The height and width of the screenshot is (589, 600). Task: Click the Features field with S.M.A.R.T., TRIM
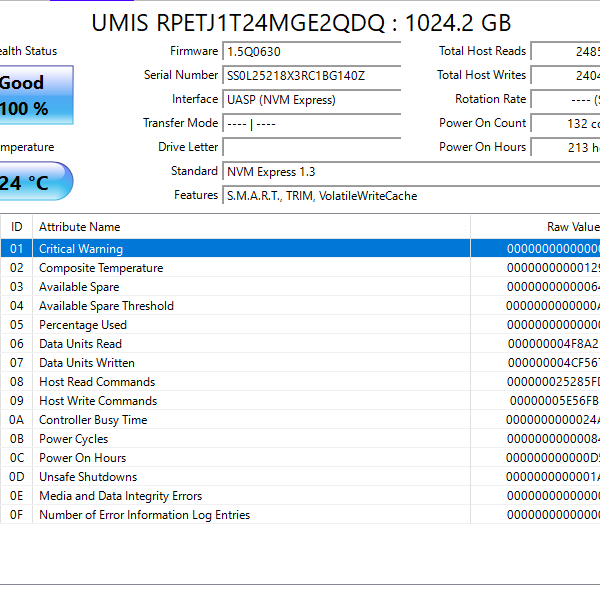(411, 196)
